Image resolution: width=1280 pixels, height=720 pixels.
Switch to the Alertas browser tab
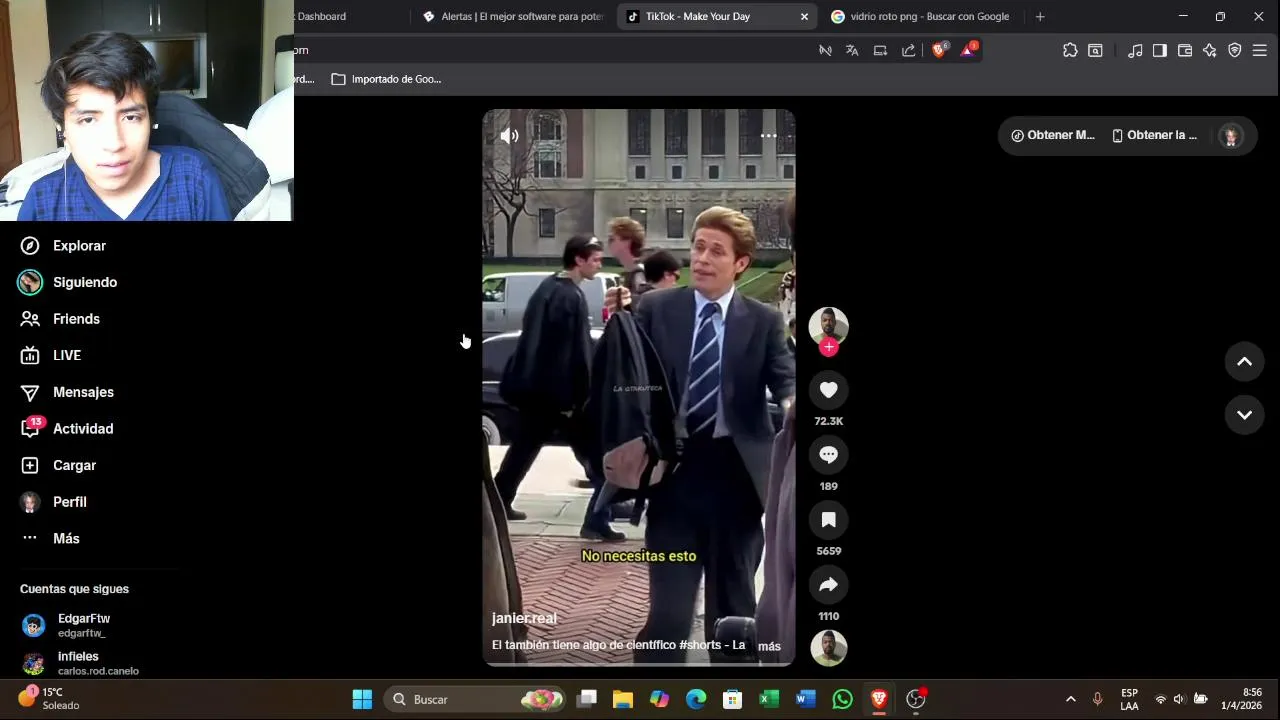coord(513,16)
